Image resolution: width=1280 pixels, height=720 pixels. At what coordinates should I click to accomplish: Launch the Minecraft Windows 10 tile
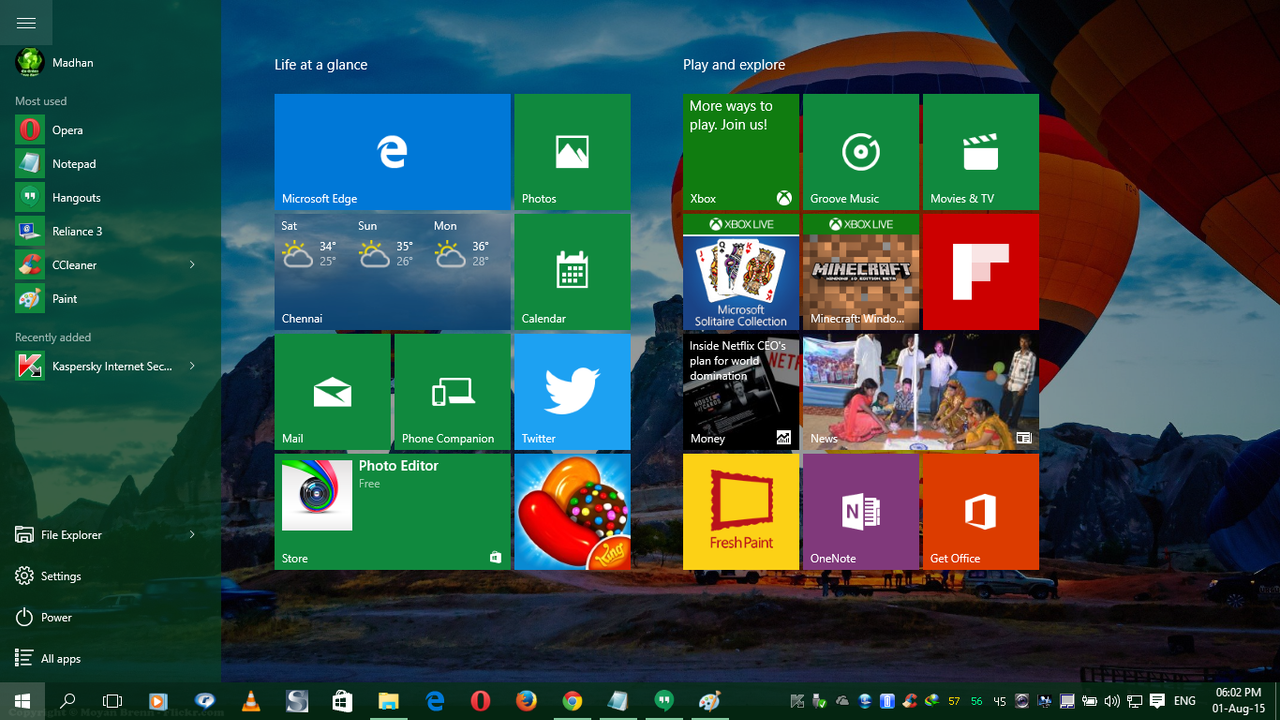pyautogui.click(x=861, y=272)
